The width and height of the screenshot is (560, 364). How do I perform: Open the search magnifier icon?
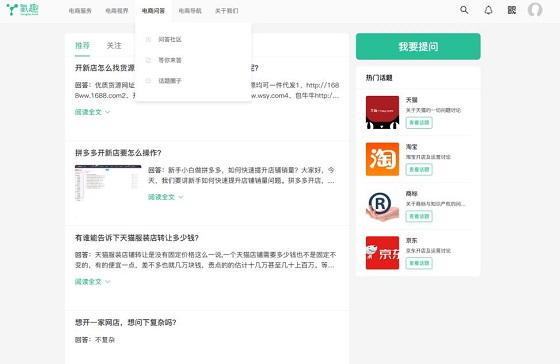464,10
